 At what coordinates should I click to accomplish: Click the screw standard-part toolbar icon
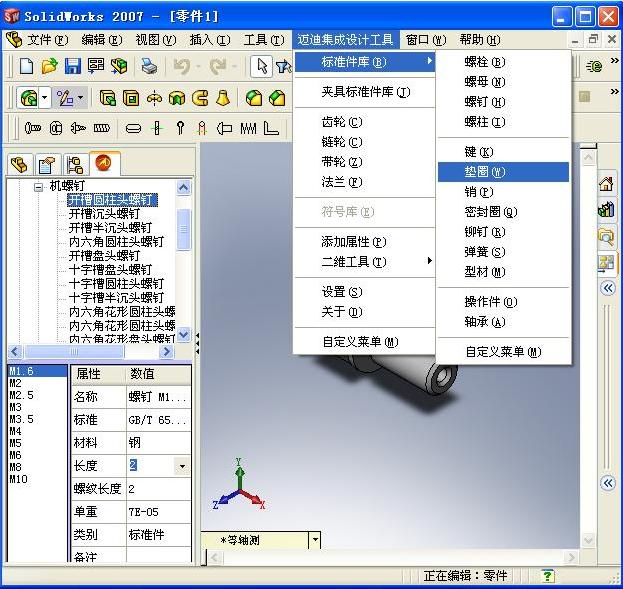(78, 128)
